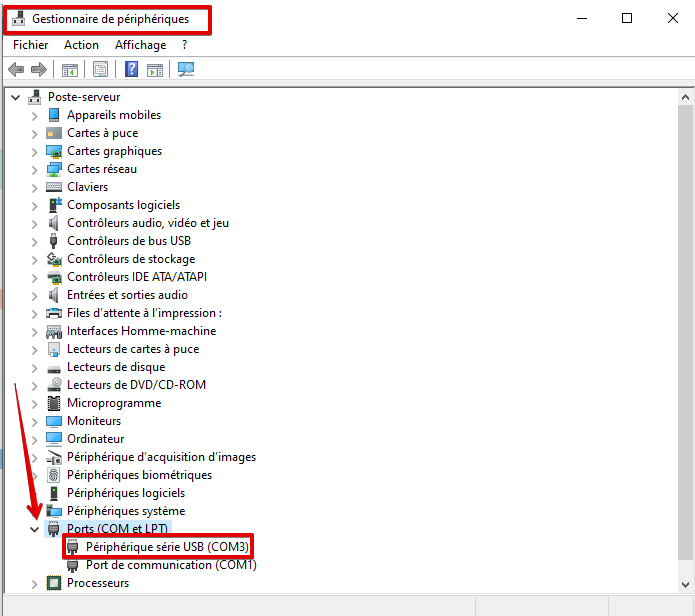695x616 pixels.
Task: Click the Composants logiciels icon
Action: pos(55,205)
